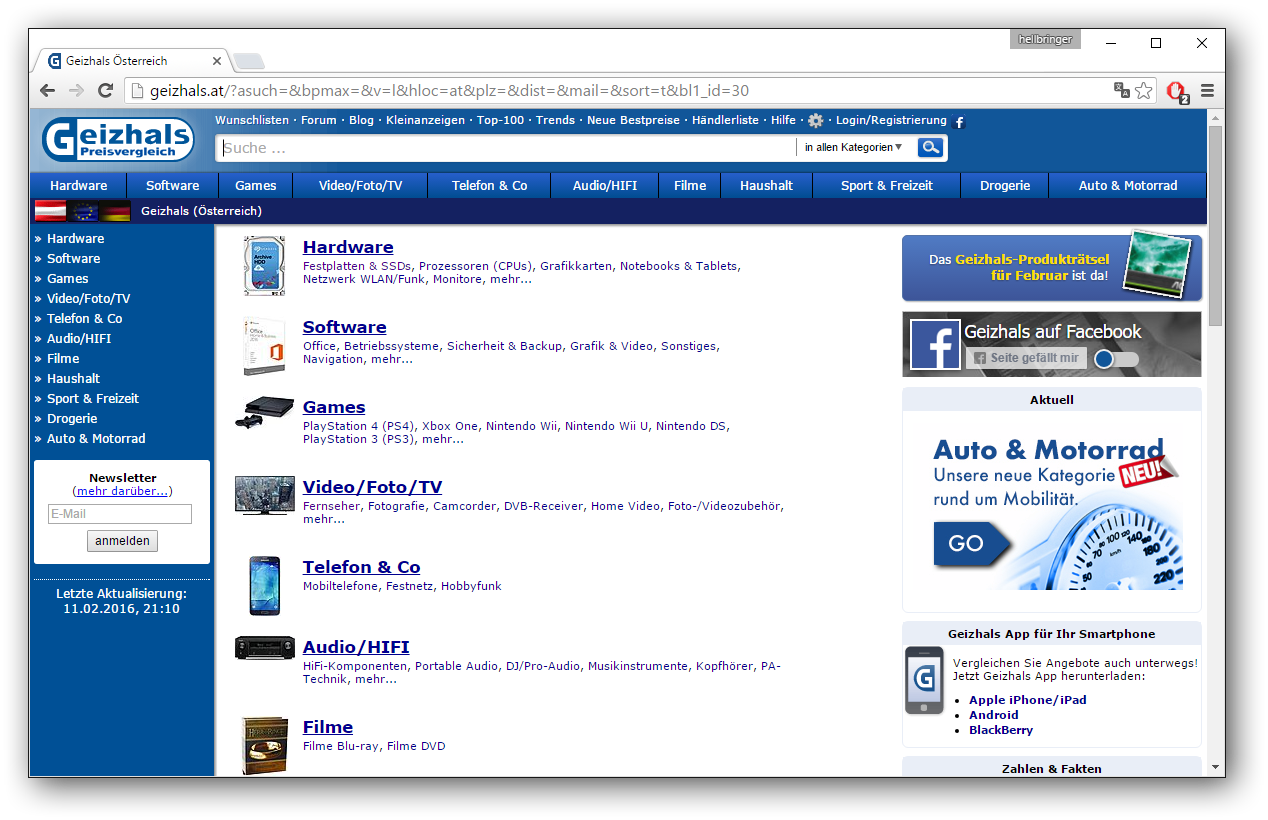Open the Geizhals-Produkträtsel für Februar banner
1268x820 pixels.
click(x=1051, y=267)
